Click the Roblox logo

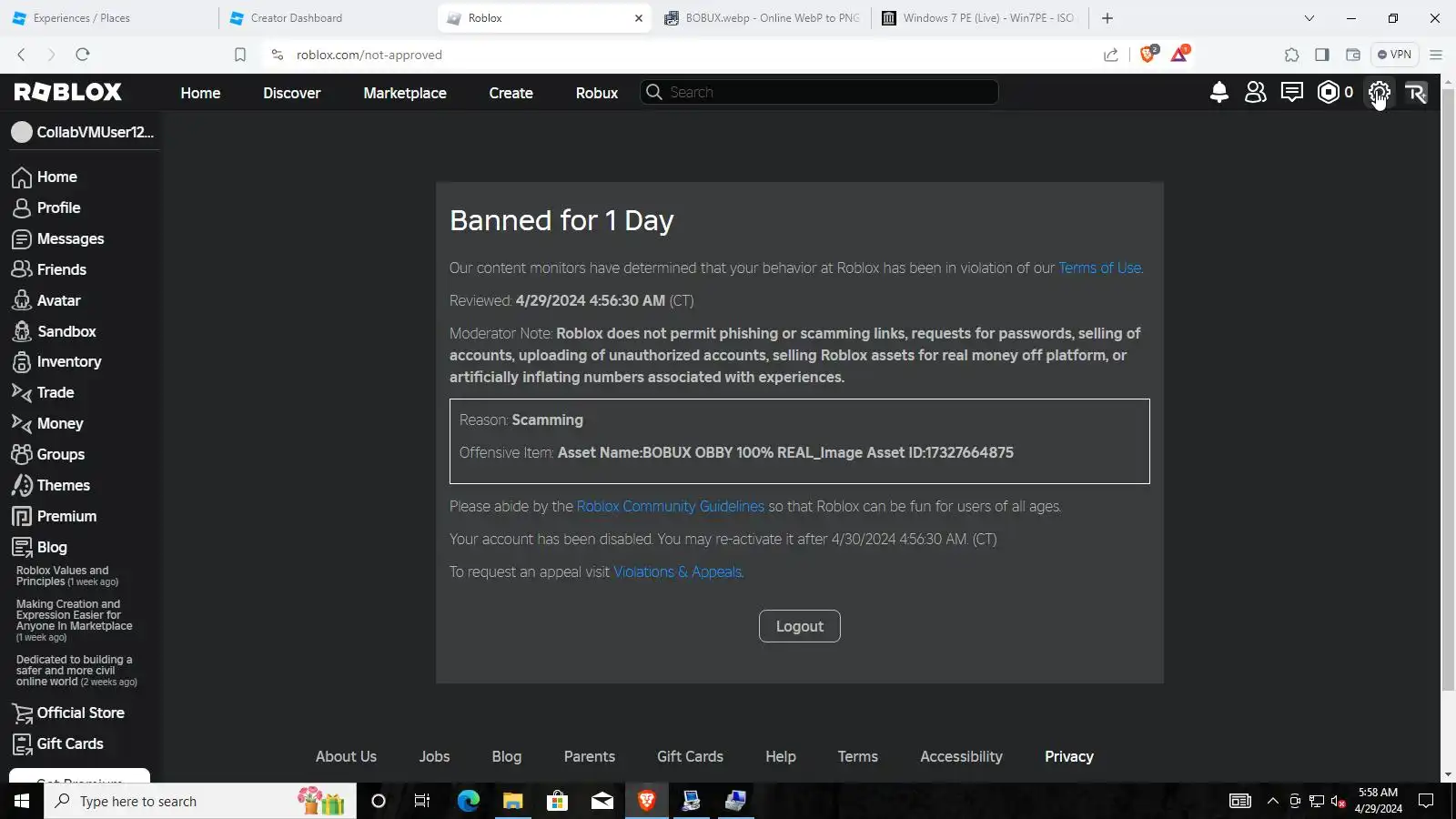pos(68,92)
